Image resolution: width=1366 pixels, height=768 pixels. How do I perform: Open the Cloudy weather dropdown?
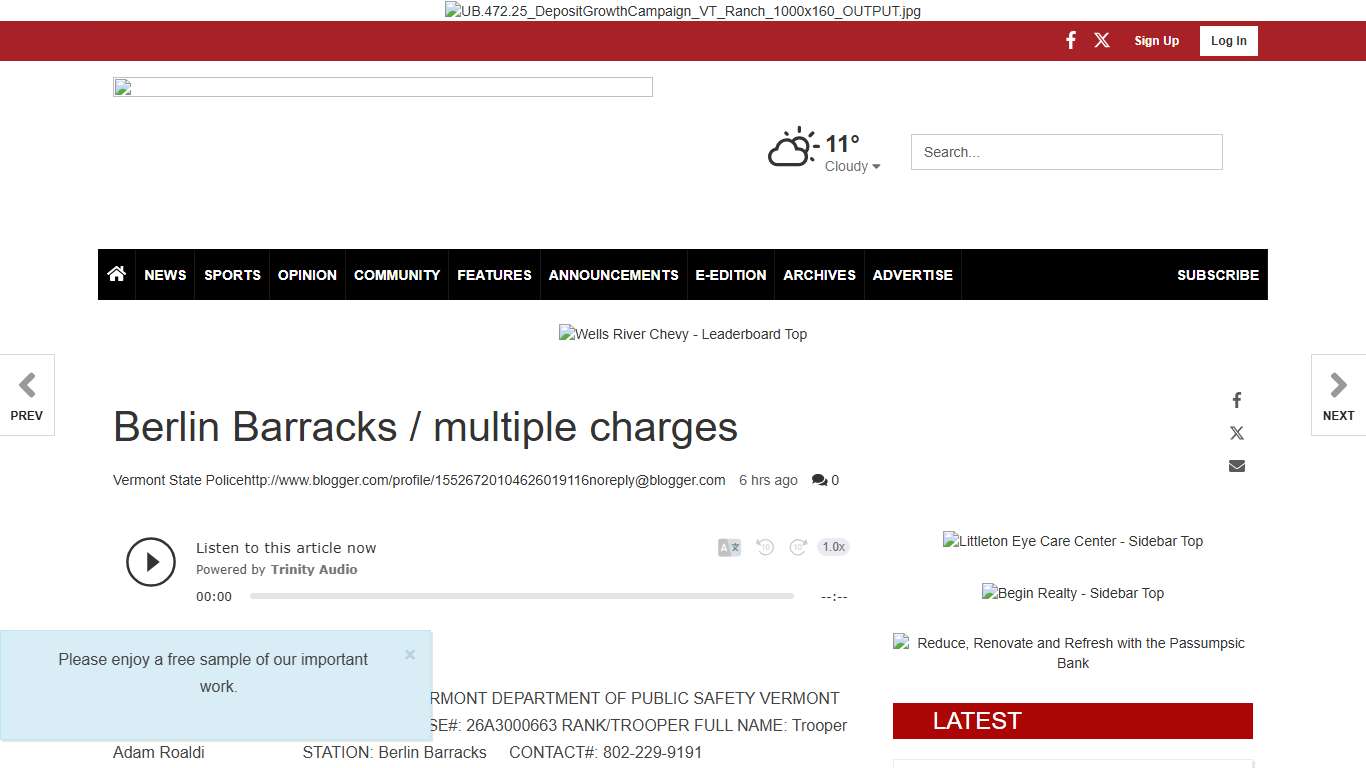852,166
